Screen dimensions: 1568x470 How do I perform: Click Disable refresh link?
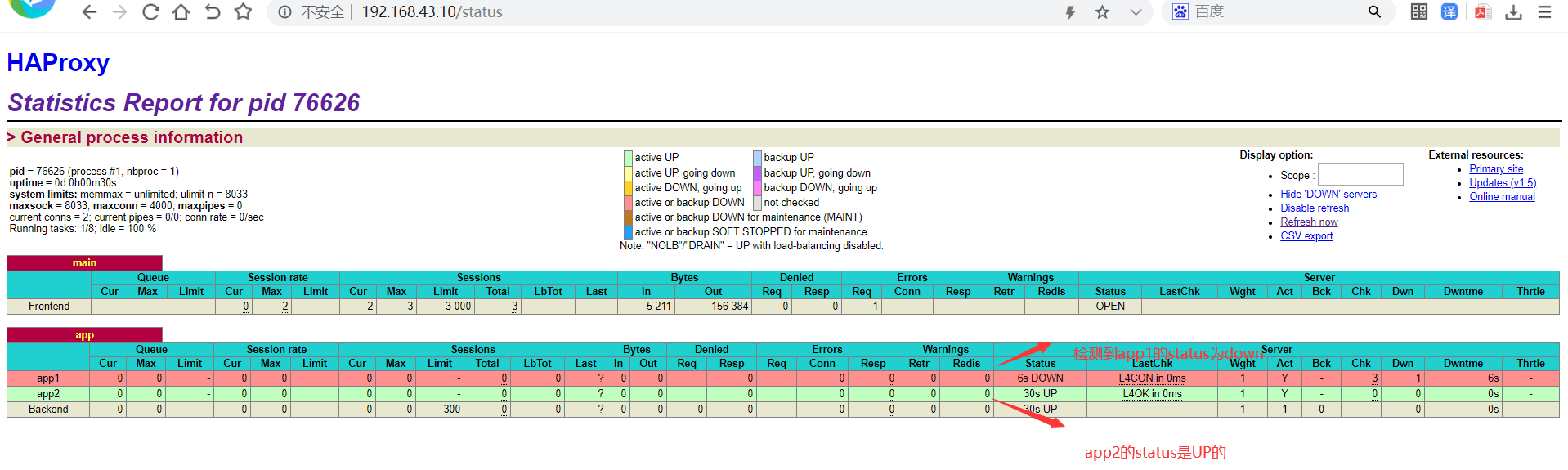tap(1315, 208)
